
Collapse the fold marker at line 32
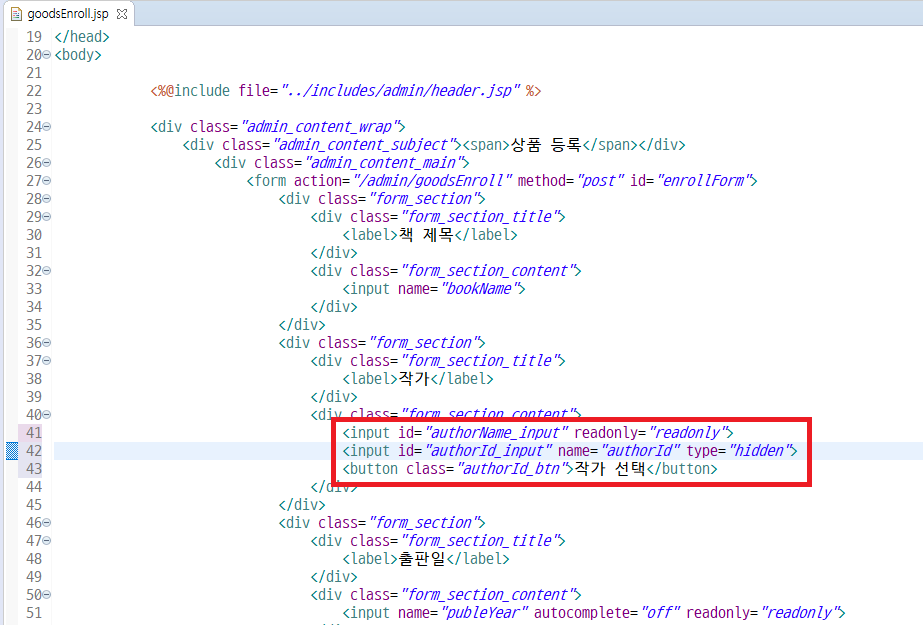[47, 271]
